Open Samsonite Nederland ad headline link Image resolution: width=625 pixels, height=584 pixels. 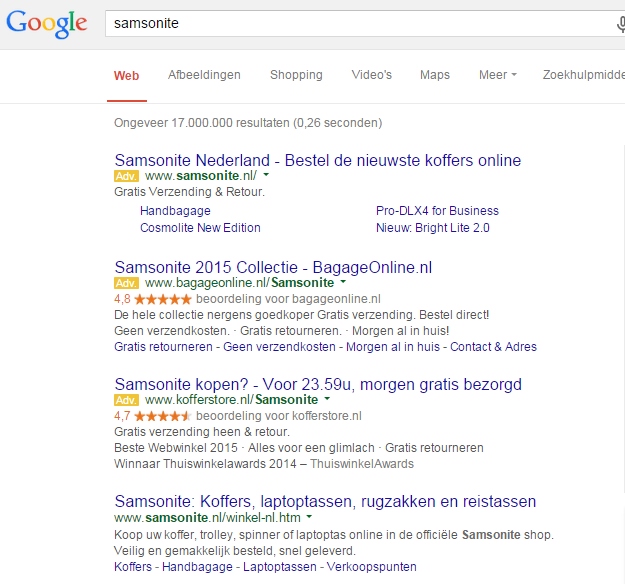tap(317, 160)
